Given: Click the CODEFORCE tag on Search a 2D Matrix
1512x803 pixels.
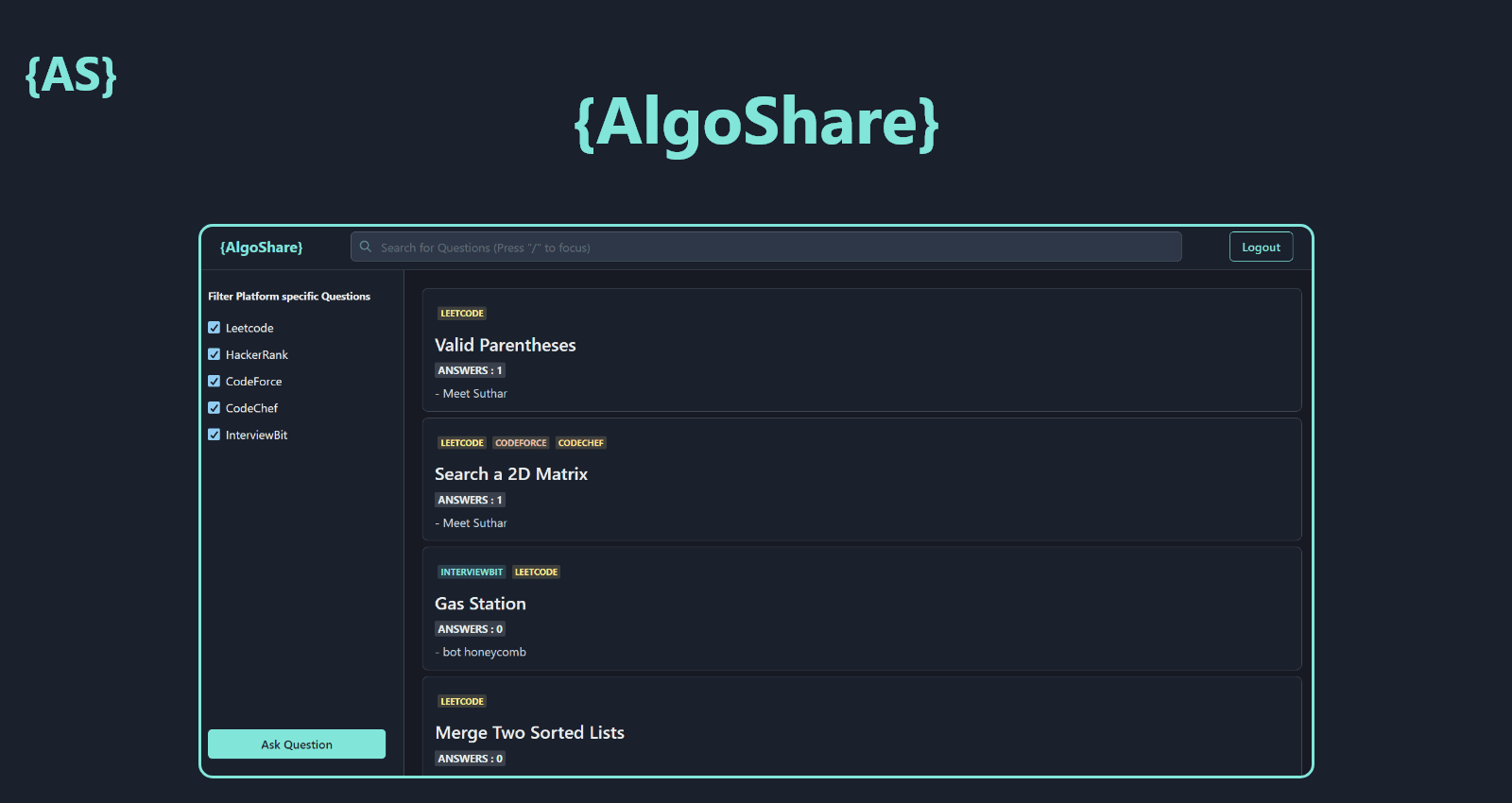Looking at the screenshot, I should point(521,443).
